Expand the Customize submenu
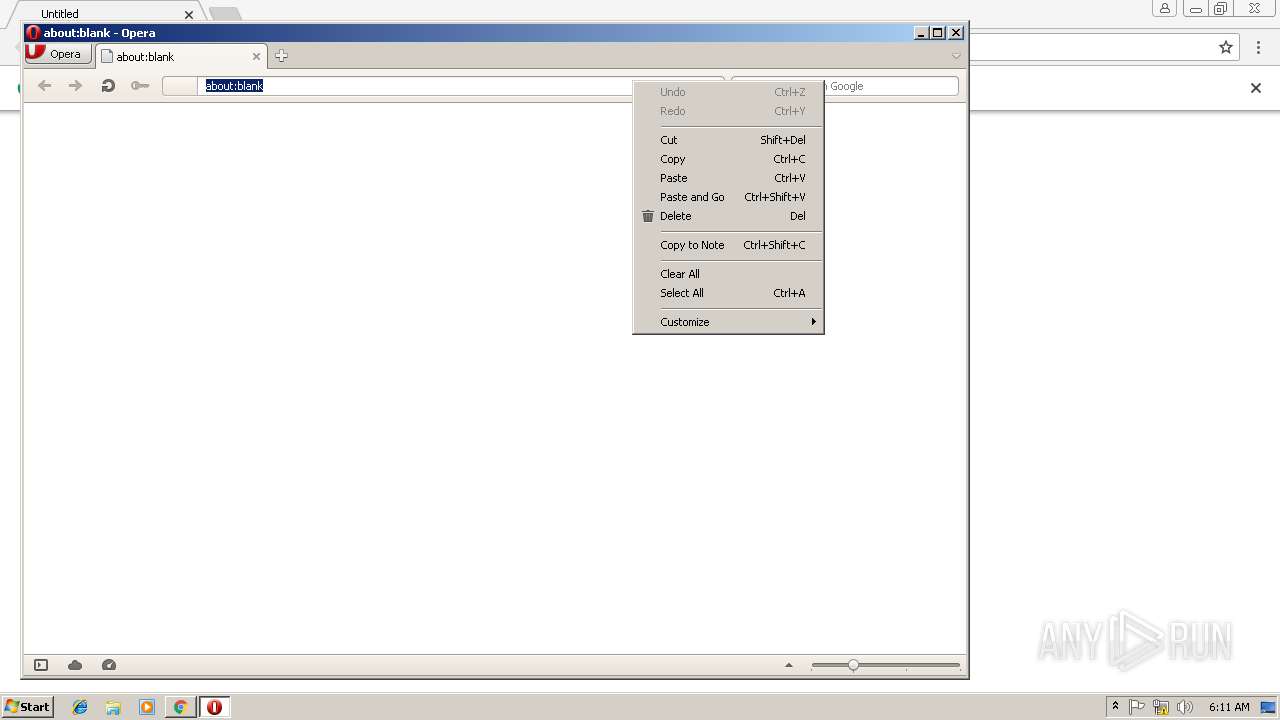Image resolution: width=1280 pixels, height=720 pixels. pyautogui.click(x=728, y=322)
